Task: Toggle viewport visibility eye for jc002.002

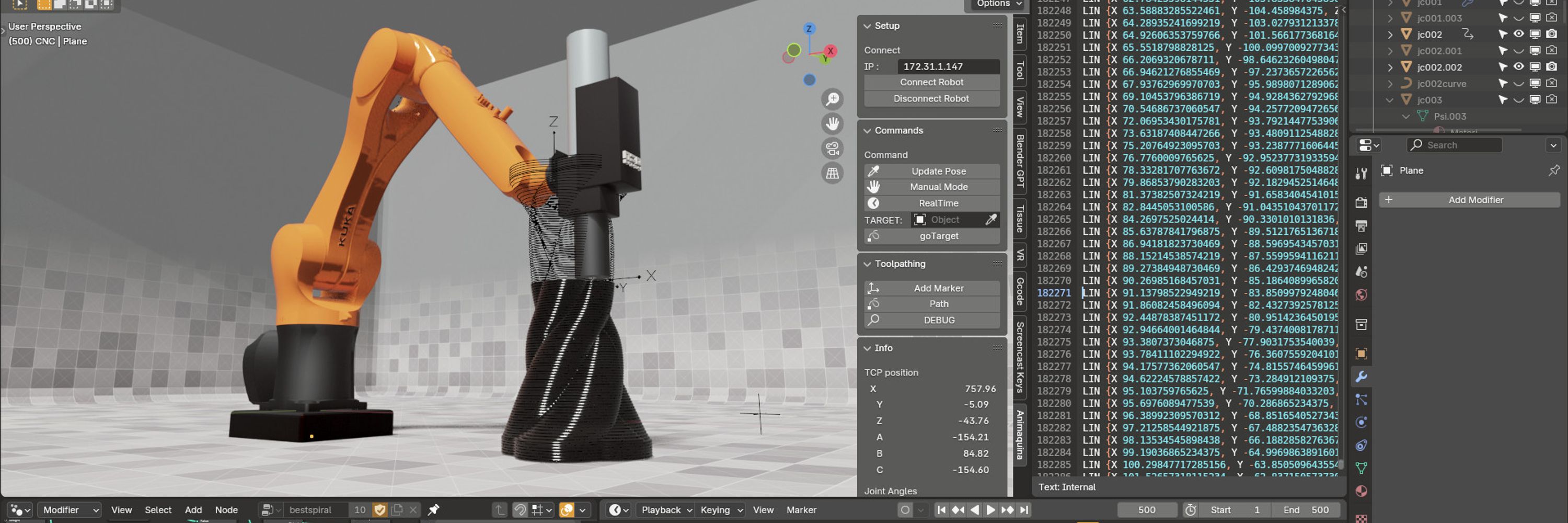Action: [x=1519, y=67]
